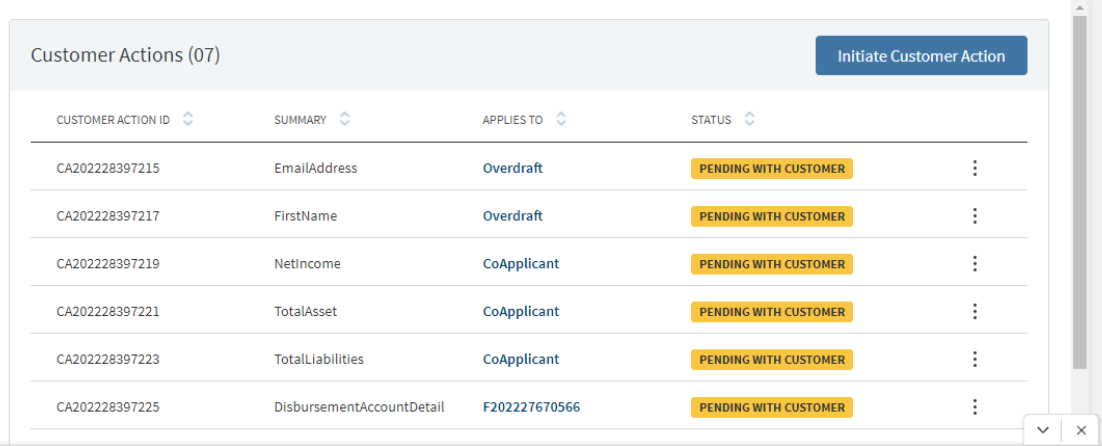Image resolution: width=1102 pixels, height=446 pixels.
Task: Select Pending With Customer badge for FirstName
Action: tap(772, 216)
